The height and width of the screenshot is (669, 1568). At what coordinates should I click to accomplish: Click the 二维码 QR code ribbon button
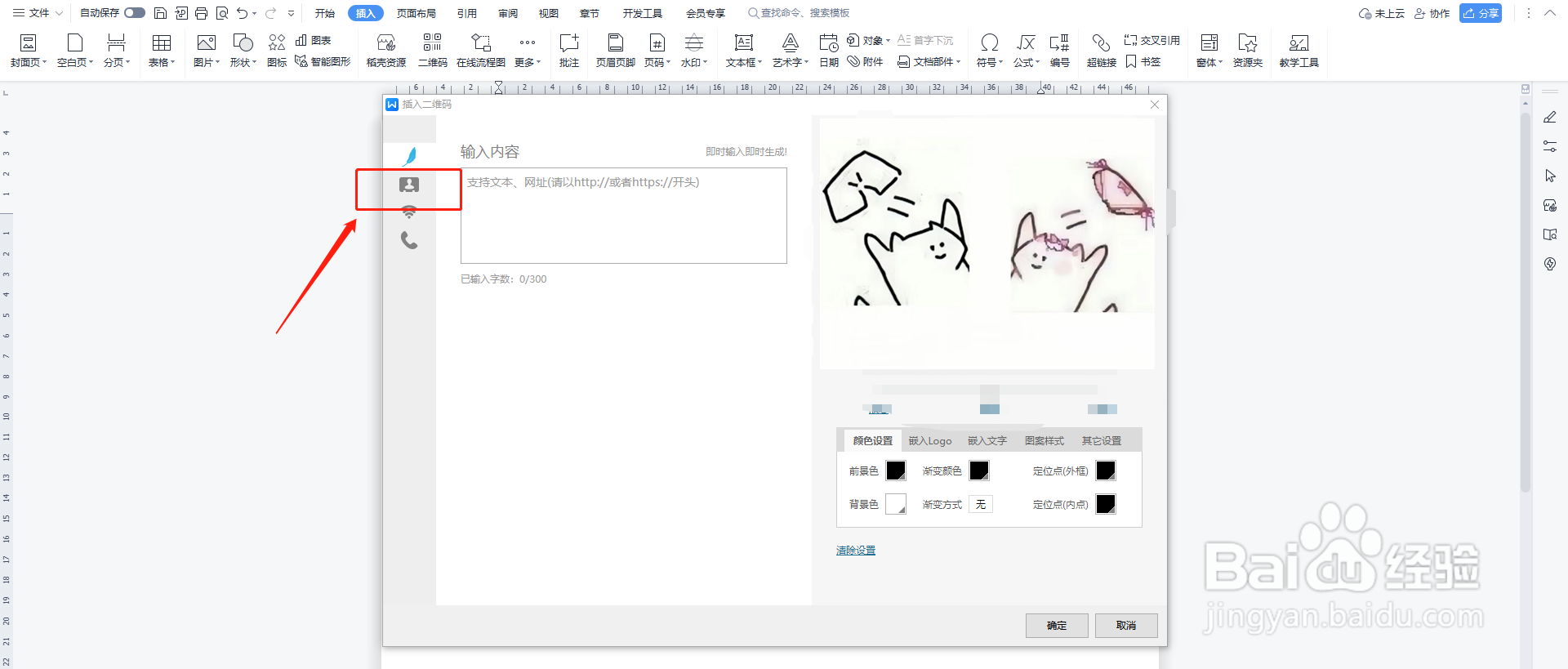tap(433, 51)
